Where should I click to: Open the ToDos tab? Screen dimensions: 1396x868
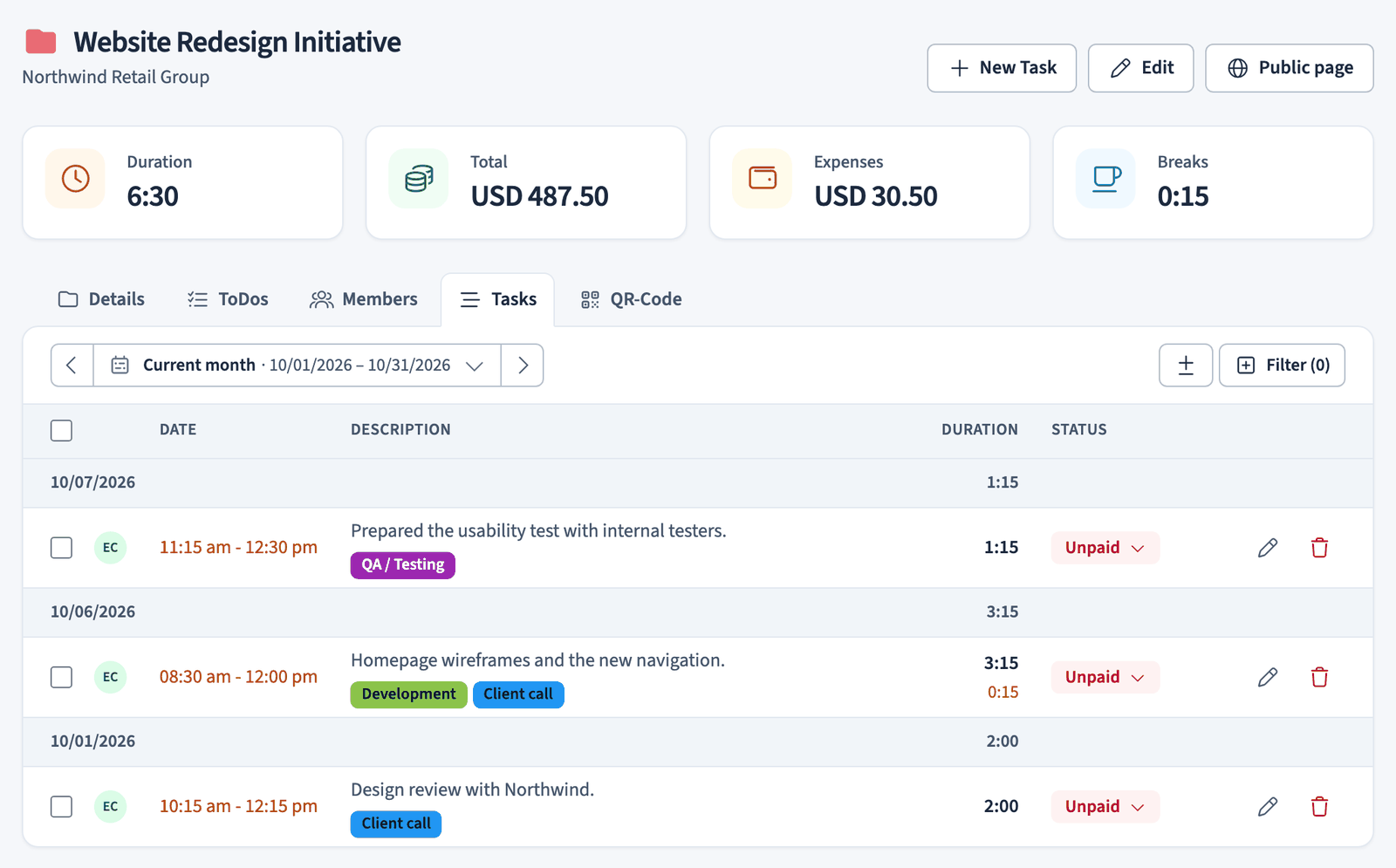[228, 299]
